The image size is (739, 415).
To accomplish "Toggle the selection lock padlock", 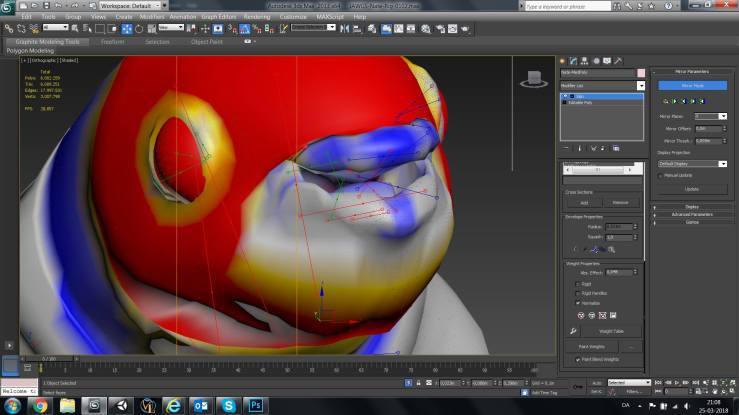I will coord(418,383).
